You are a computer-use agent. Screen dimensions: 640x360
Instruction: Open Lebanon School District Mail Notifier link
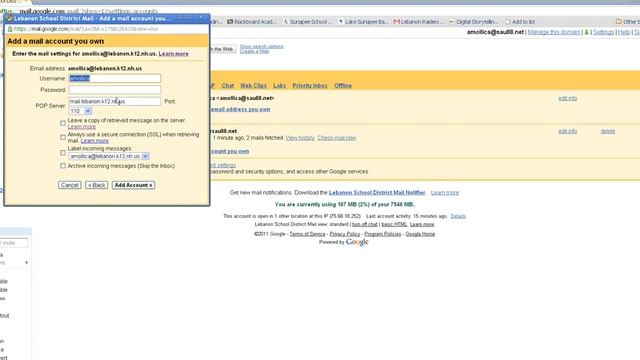click(377, 193)
